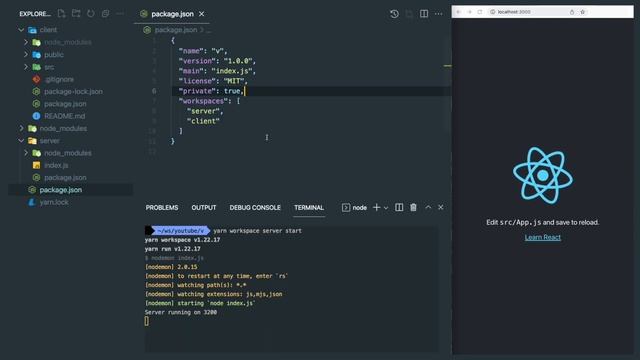The width and height of the screenshot is (640, 360).
Task: Open editor more actions ellipsis
Action: pyautogui.click(x=438, y=14)
